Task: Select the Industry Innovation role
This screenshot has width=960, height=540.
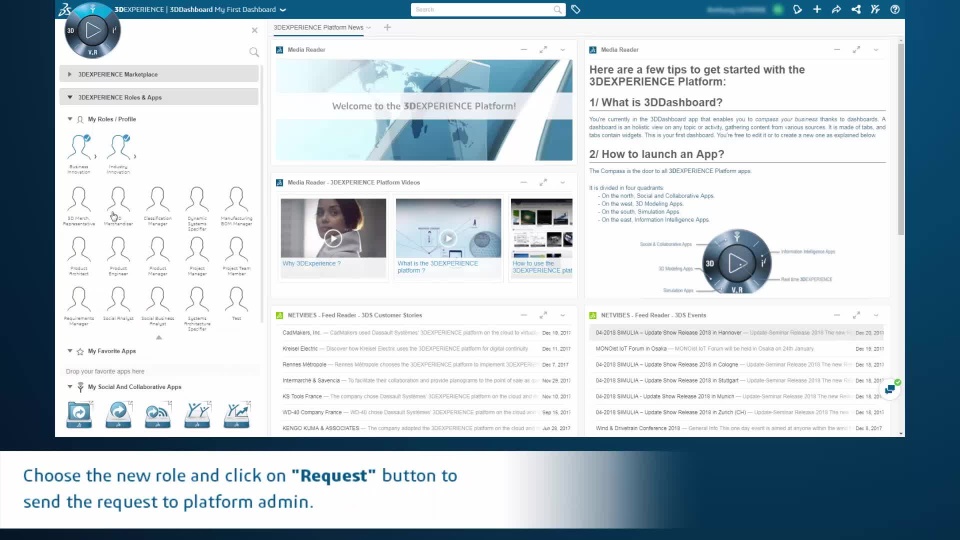Action: coord(118,154)
